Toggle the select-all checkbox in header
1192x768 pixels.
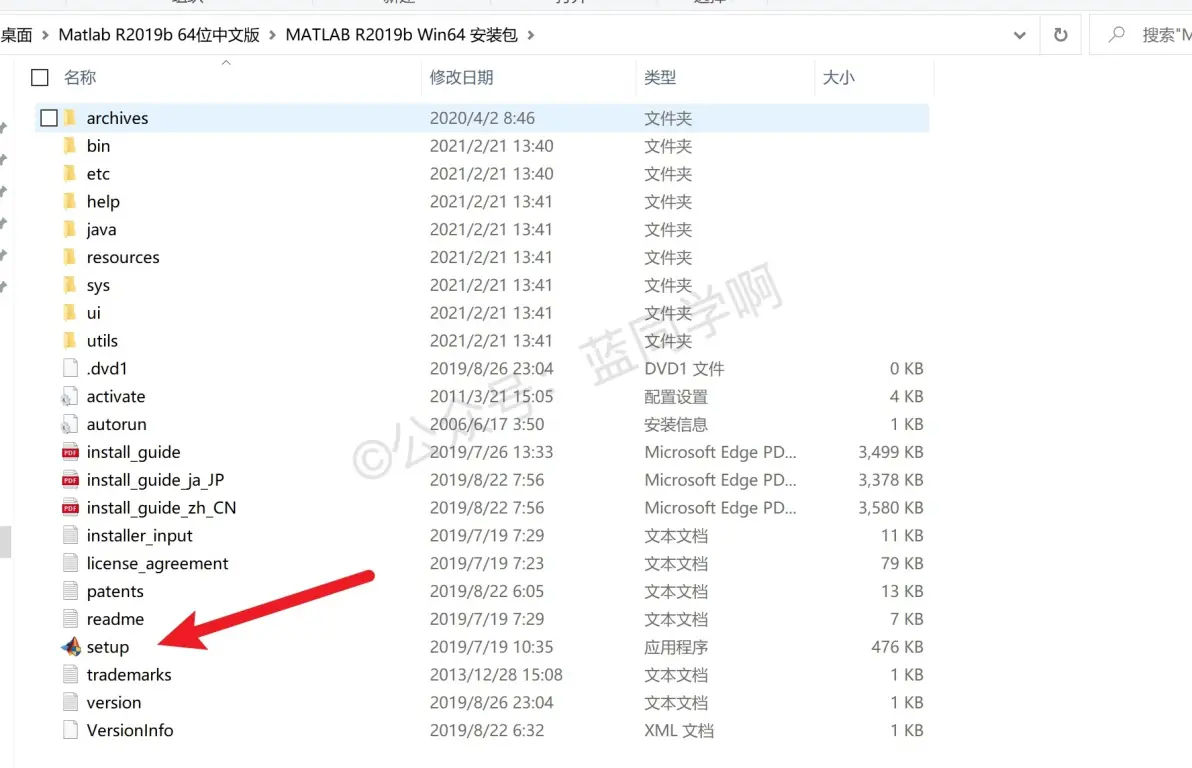[x=40, y=78]
